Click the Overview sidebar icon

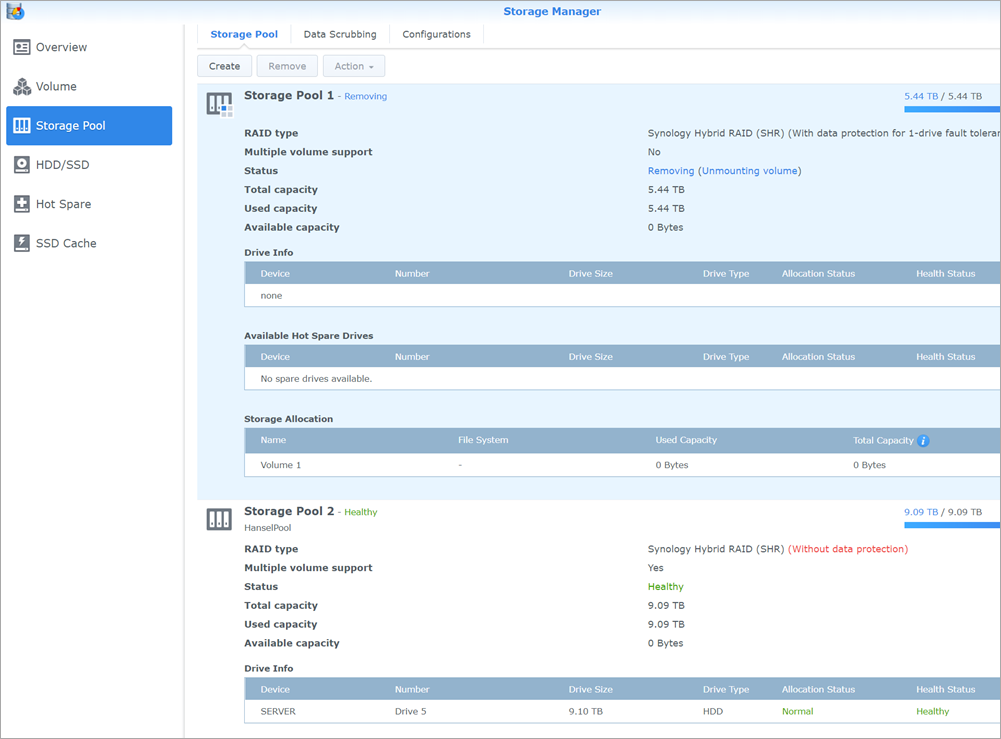(x=22, y=47)
